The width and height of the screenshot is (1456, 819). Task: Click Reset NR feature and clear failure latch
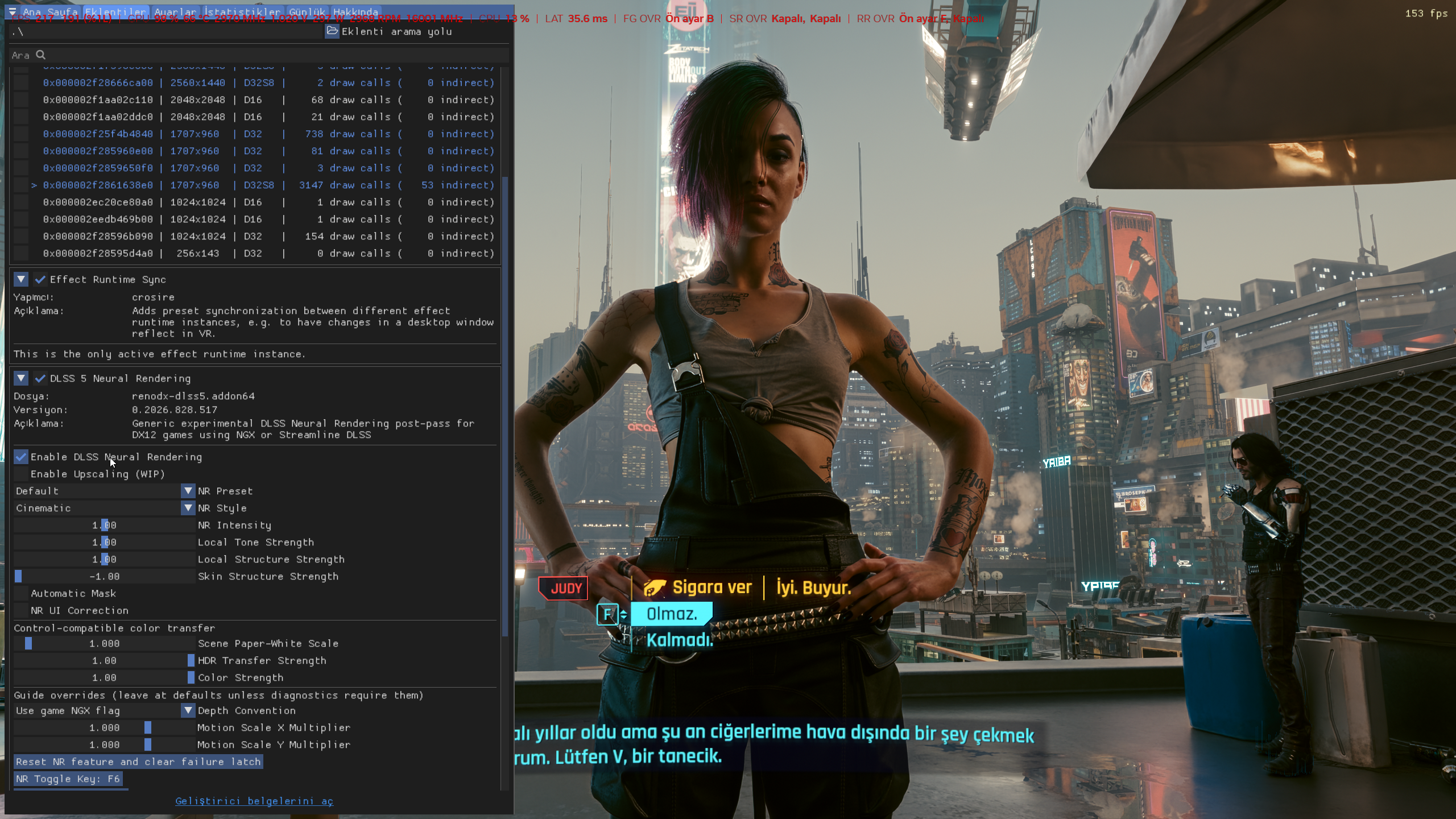coord(138,762)
